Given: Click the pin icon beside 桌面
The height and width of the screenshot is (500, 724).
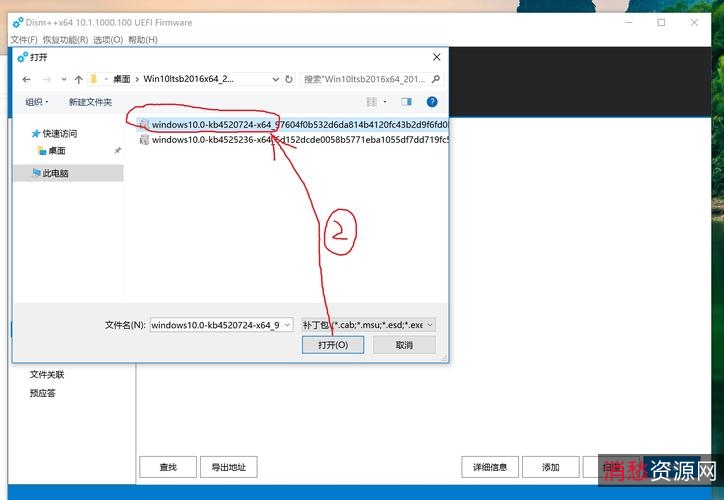Looking at the screenshot, I should coord(118,151).
